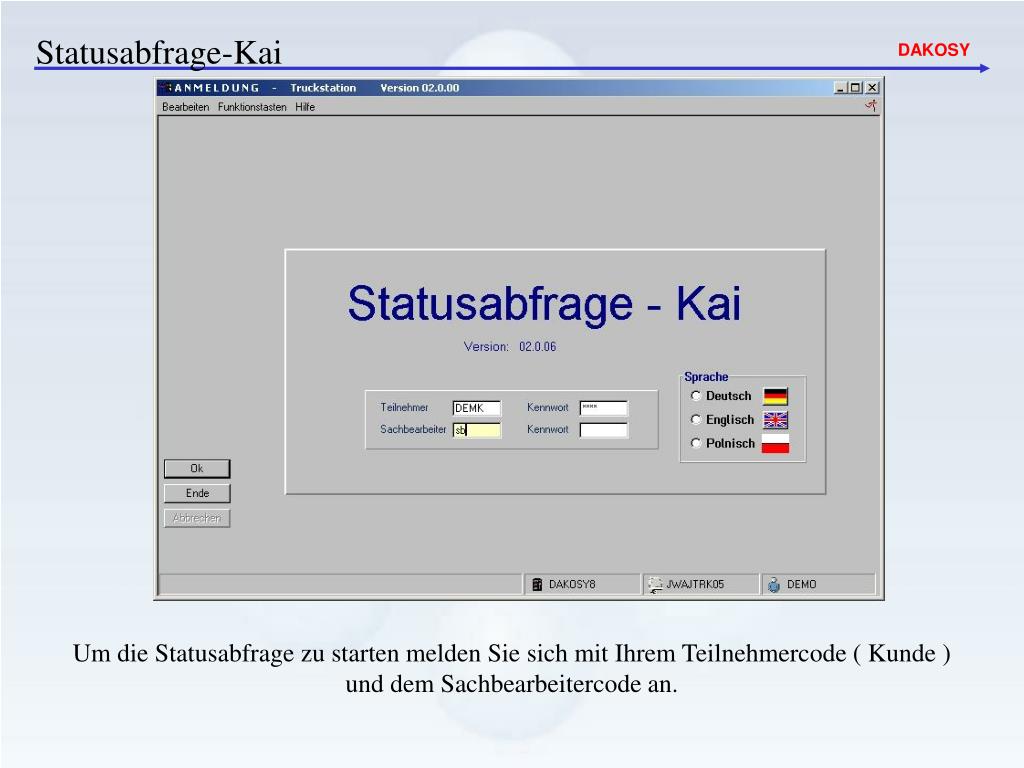The height and width of the screenshot is (768, 1024).
Task: Click the DEMO user icon in status bar
Action: pyautogui.click(x=774, y=584)
